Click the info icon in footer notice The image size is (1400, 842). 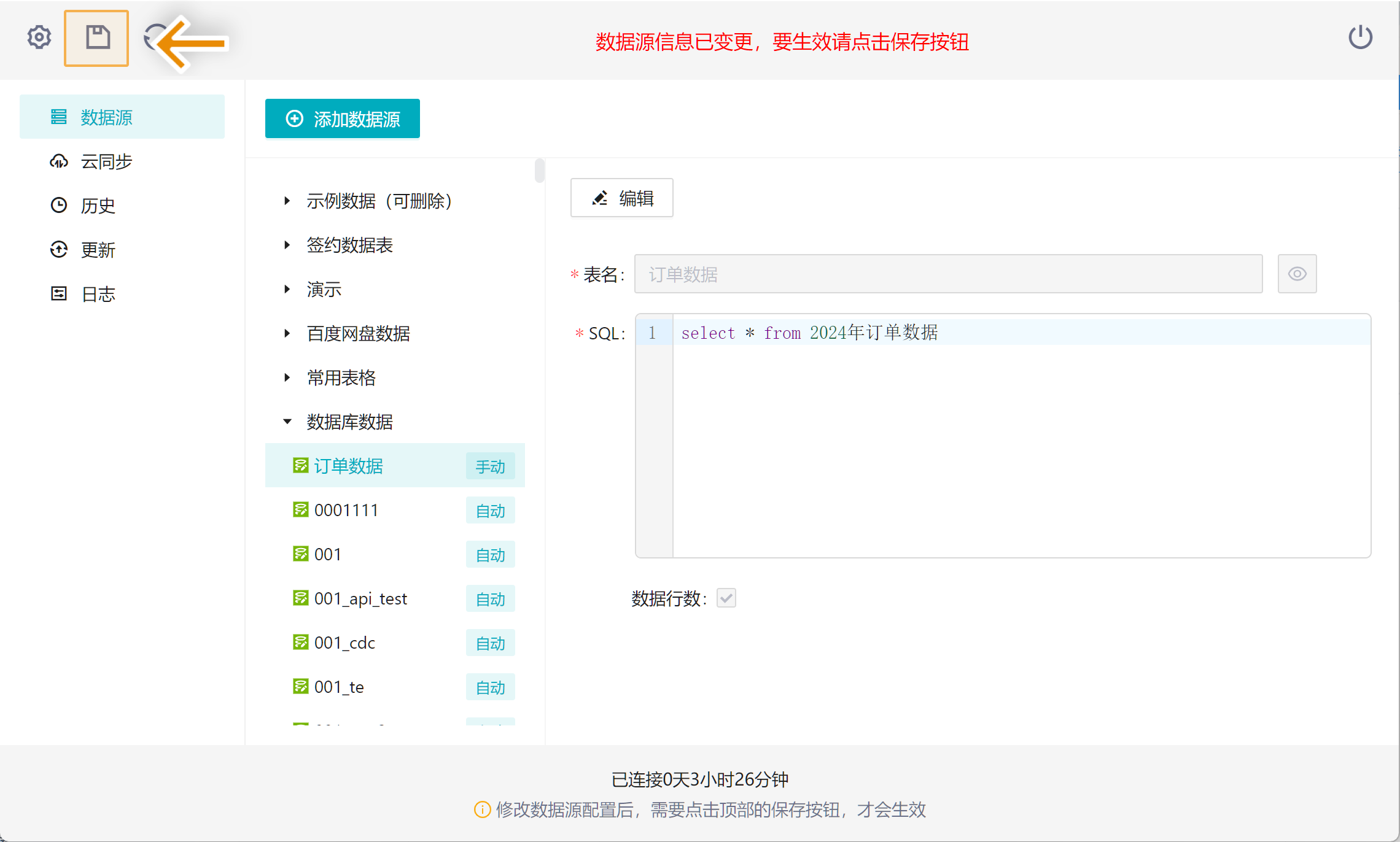coord(483,809)
